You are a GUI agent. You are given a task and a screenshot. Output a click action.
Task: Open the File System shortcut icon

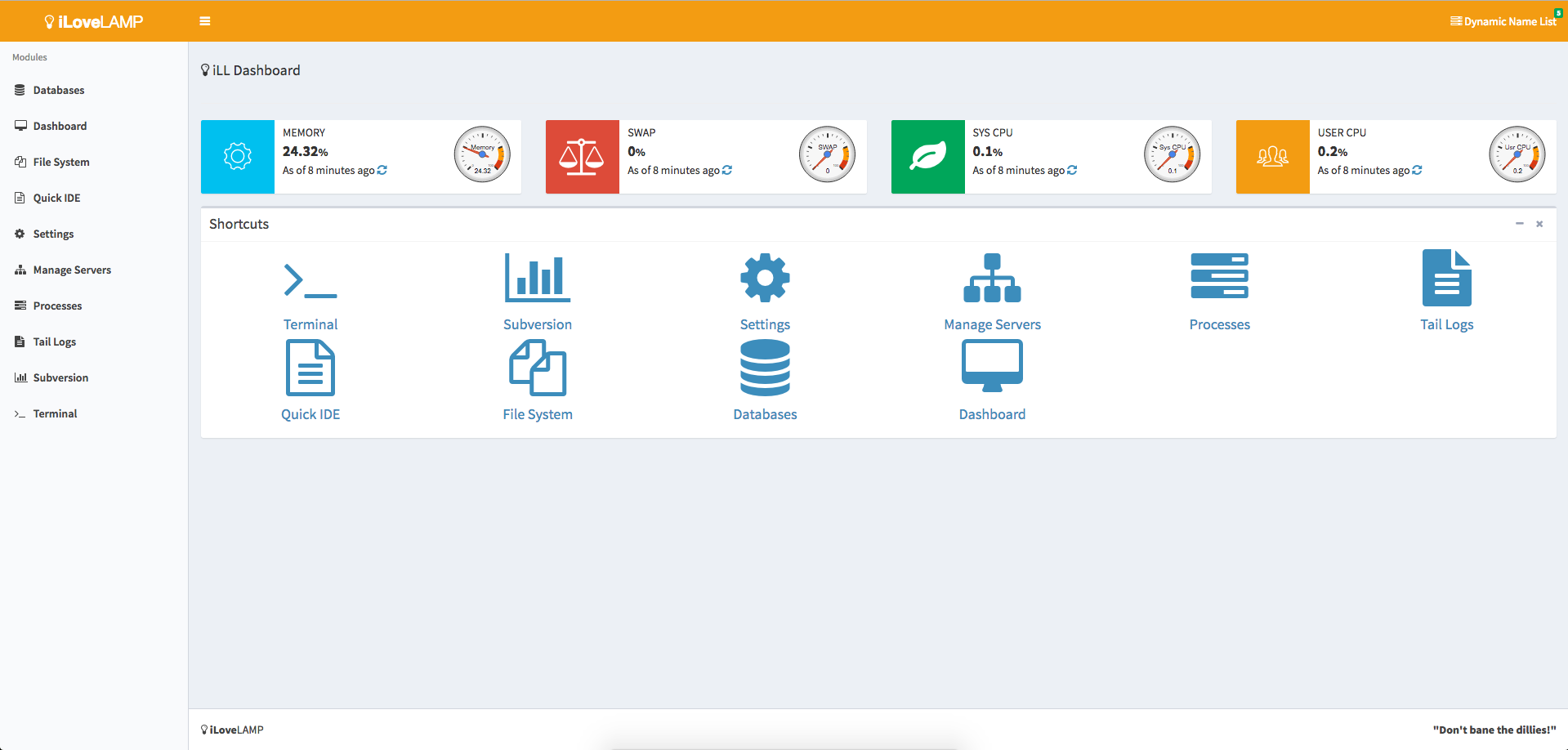(538, 368)
